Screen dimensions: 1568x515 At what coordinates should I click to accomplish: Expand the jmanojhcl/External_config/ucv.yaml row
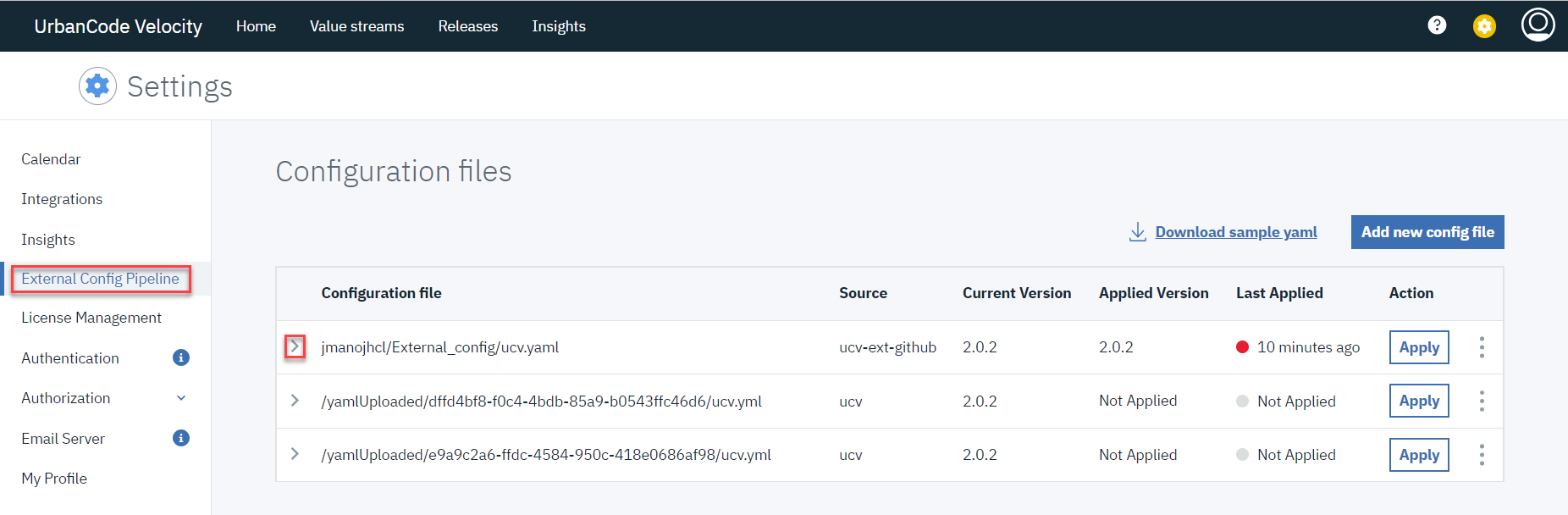click(x=295, y=346)
